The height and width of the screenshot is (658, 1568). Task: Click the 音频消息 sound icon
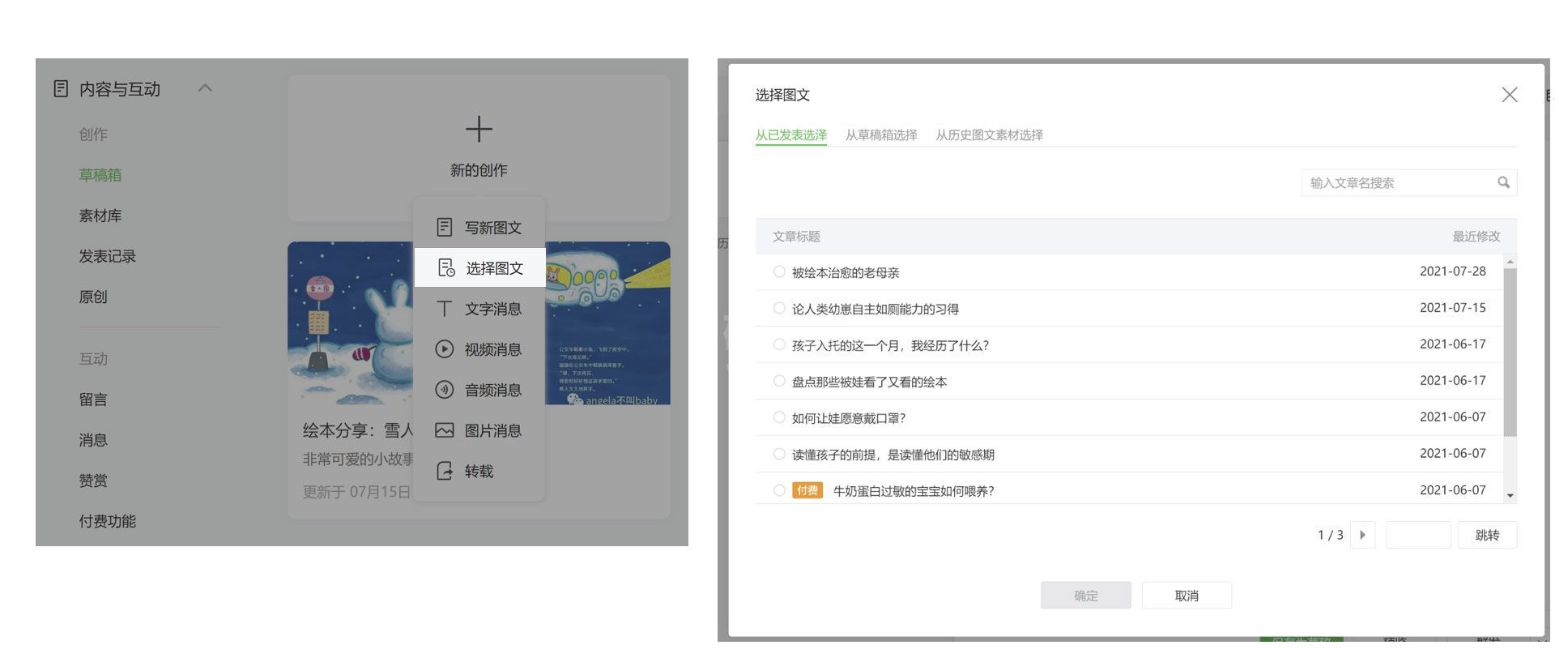(444, 390)
